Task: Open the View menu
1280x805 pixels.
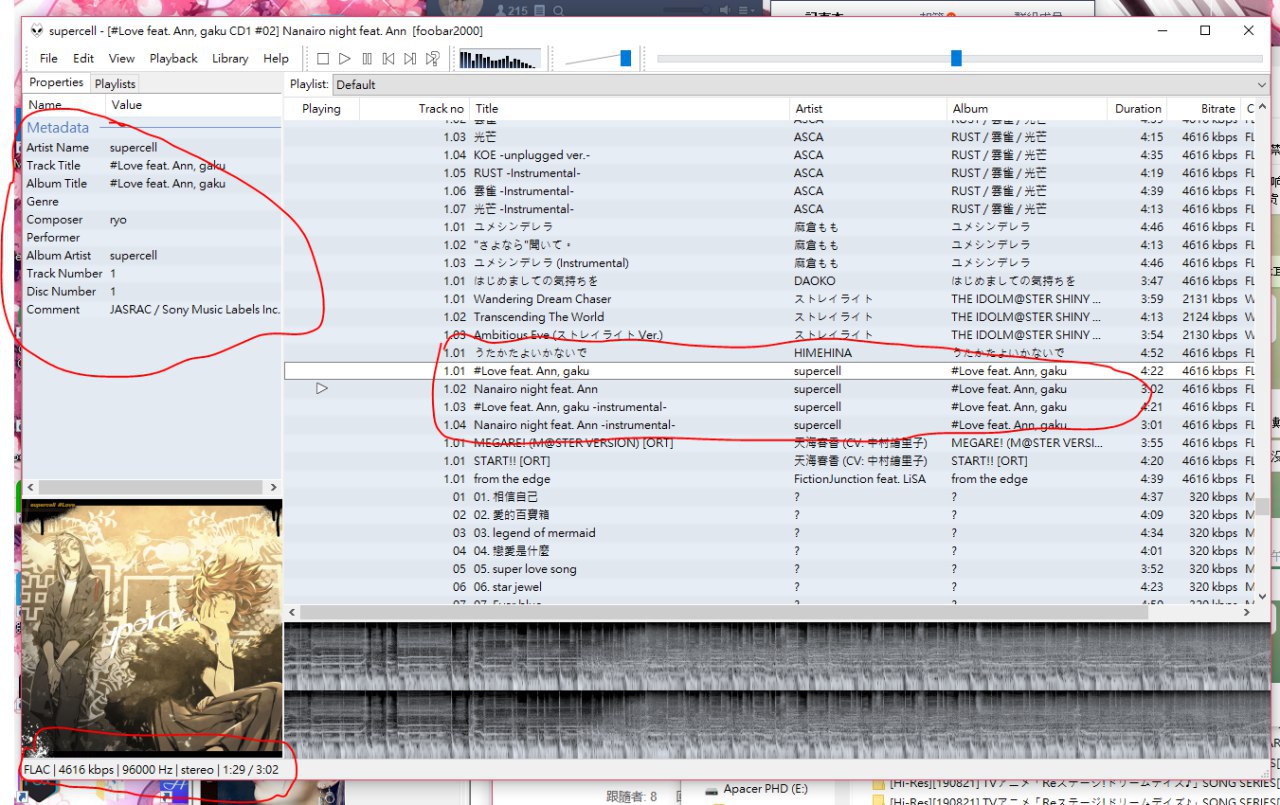Action: (122, 58)
